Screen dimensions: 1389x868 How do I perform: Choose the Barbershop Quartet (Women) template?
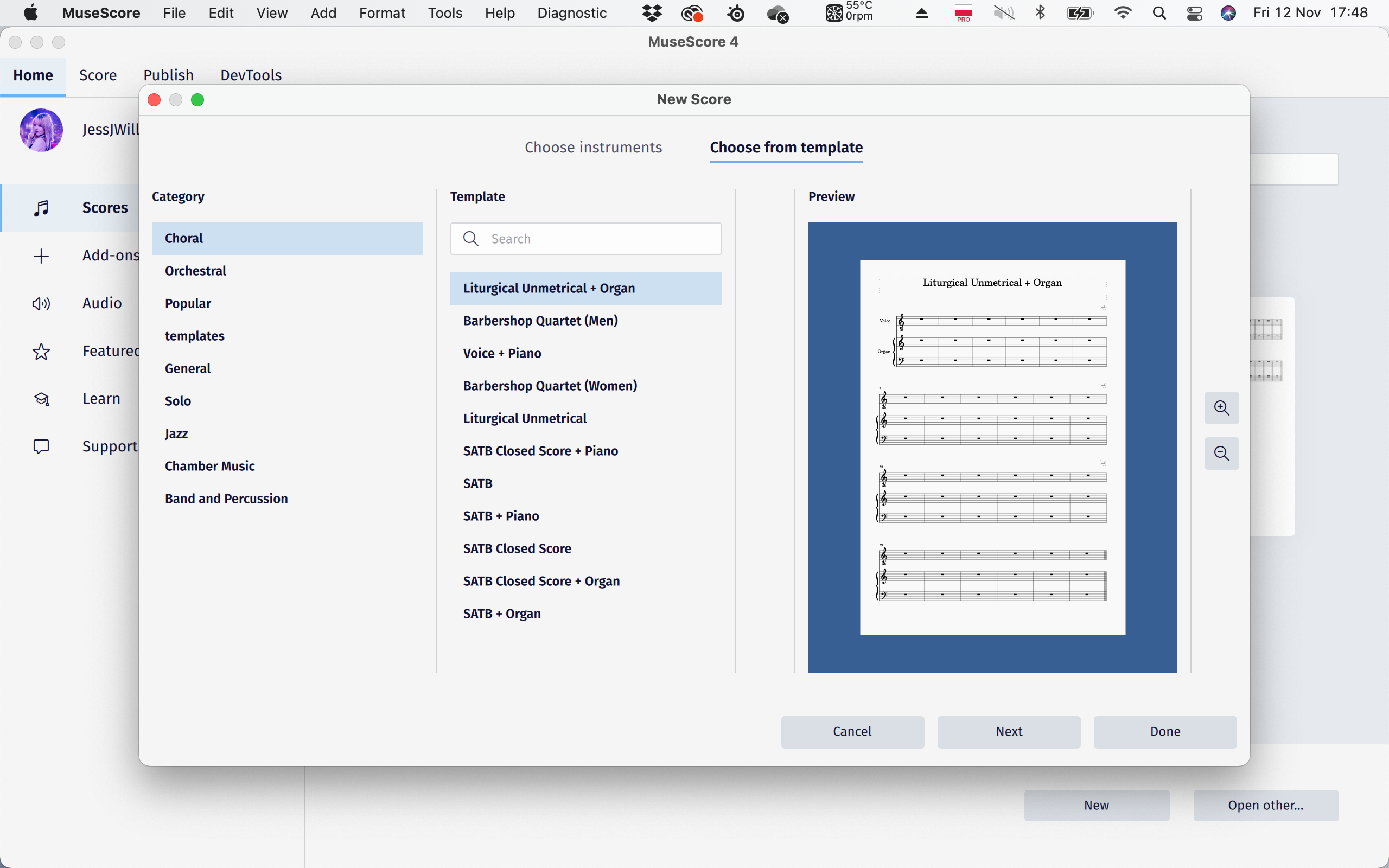coord(550,385)
